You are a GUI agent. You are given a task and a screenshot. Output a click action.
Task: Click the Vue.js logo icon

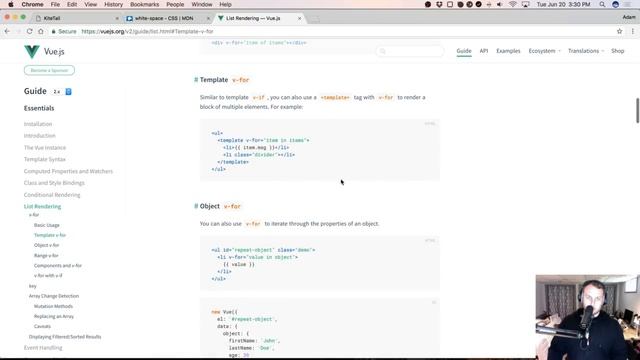click(32, 51)
